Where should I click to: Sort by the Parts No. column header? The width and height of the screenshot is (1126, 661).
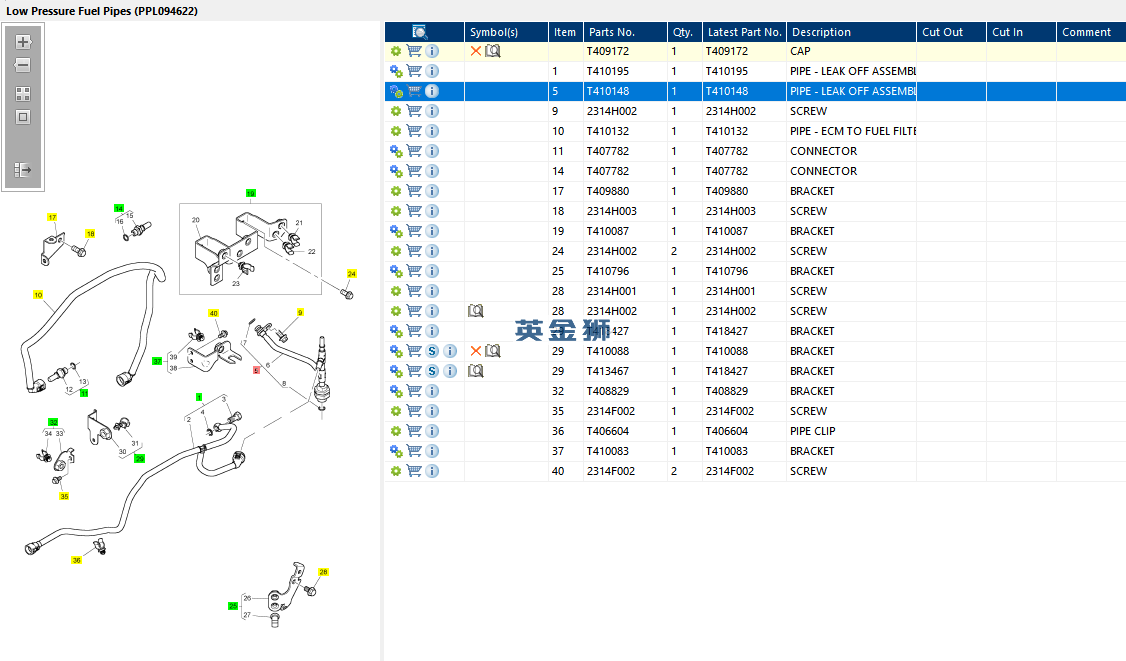pyautogui.click(x=625, y=32)
